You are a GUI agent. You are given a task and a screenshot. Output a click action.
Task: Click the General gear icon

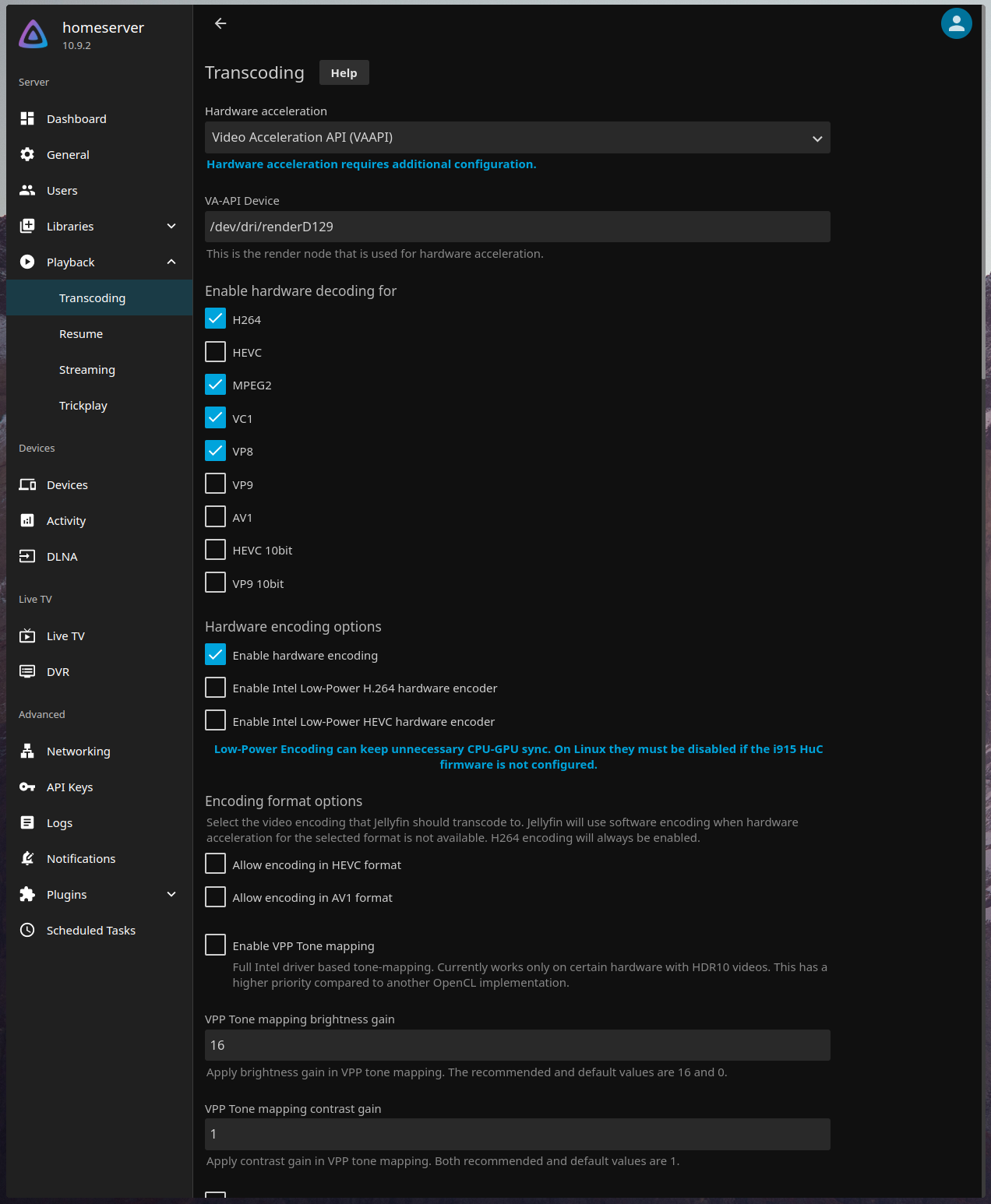27,154
